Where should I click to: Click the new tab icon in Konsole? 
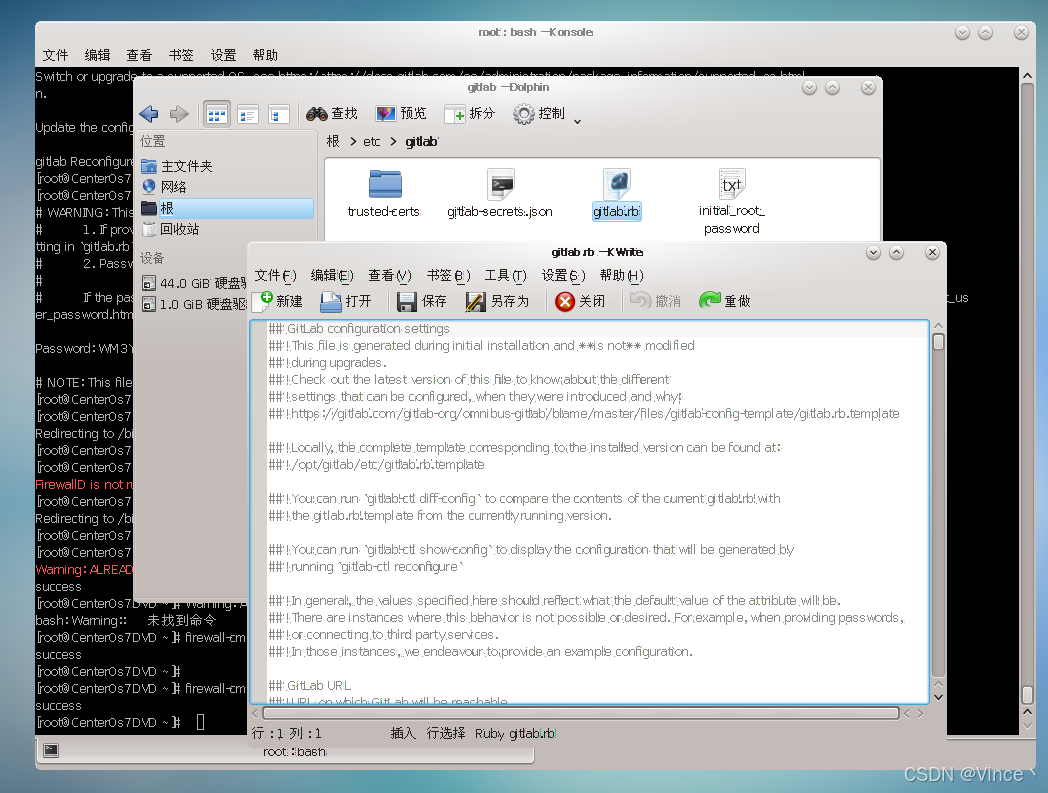pos(51,750)
